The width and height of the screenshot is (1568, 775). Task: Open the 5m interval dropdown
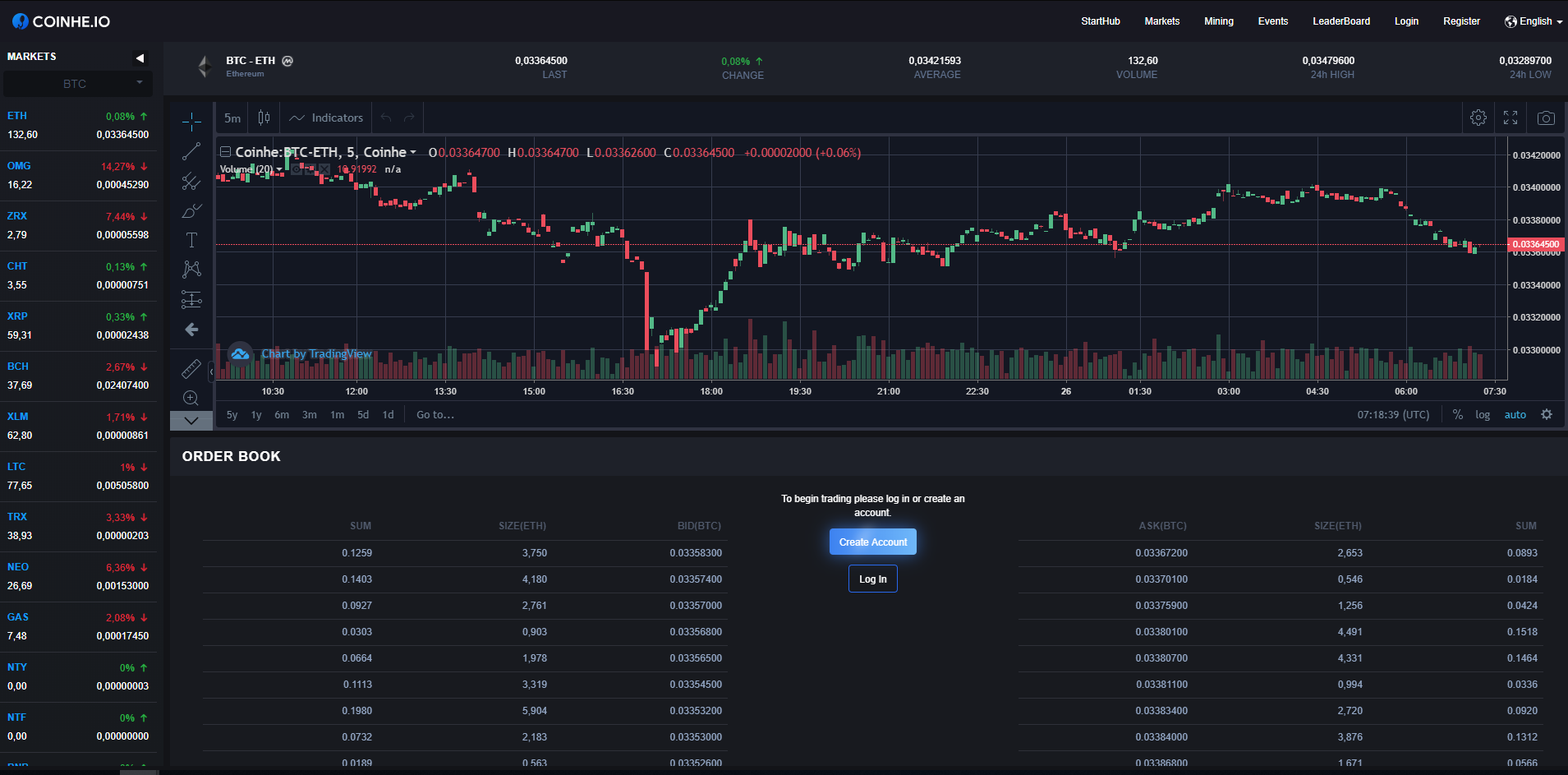pos(233,118)
